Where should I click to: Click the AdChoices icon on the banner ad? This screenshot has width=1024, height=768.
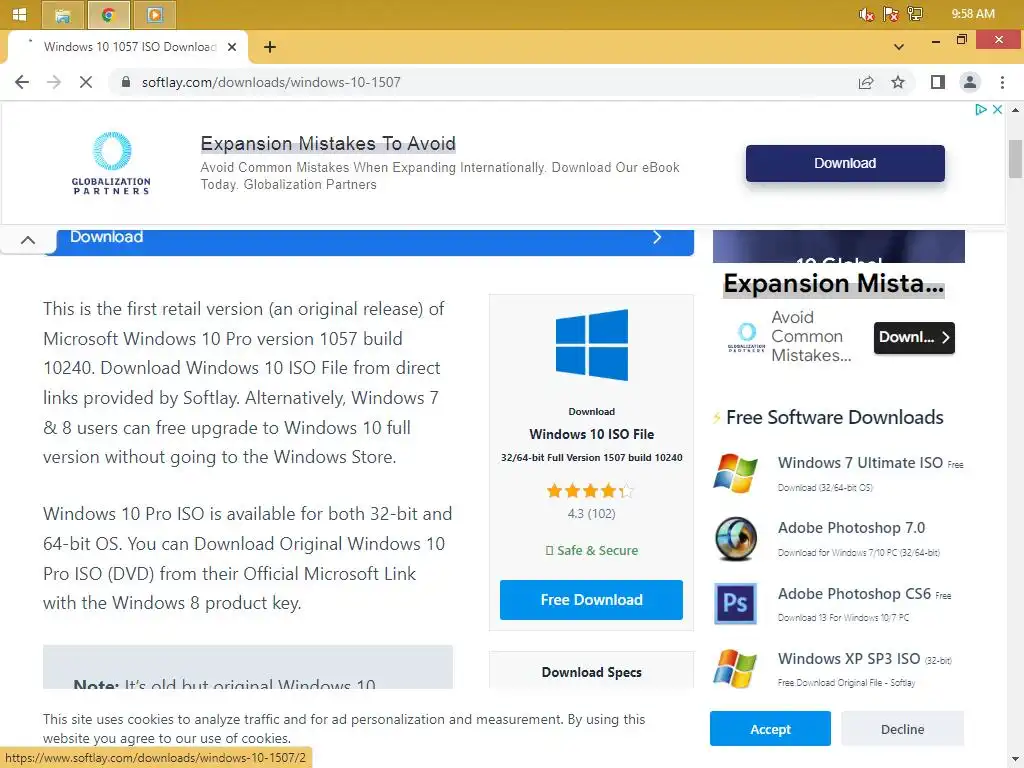point(980,110)
